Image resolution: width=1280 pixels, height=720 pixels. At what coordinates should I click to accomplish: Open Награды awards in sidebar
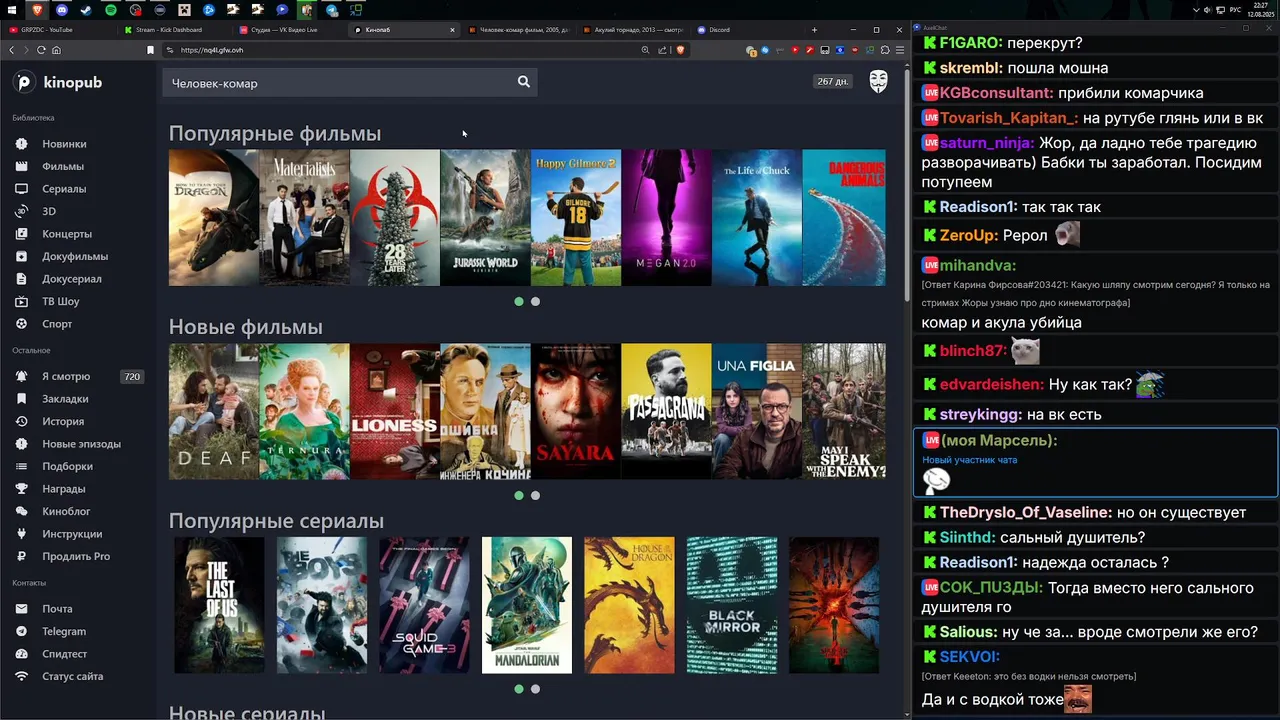point(64,489)
